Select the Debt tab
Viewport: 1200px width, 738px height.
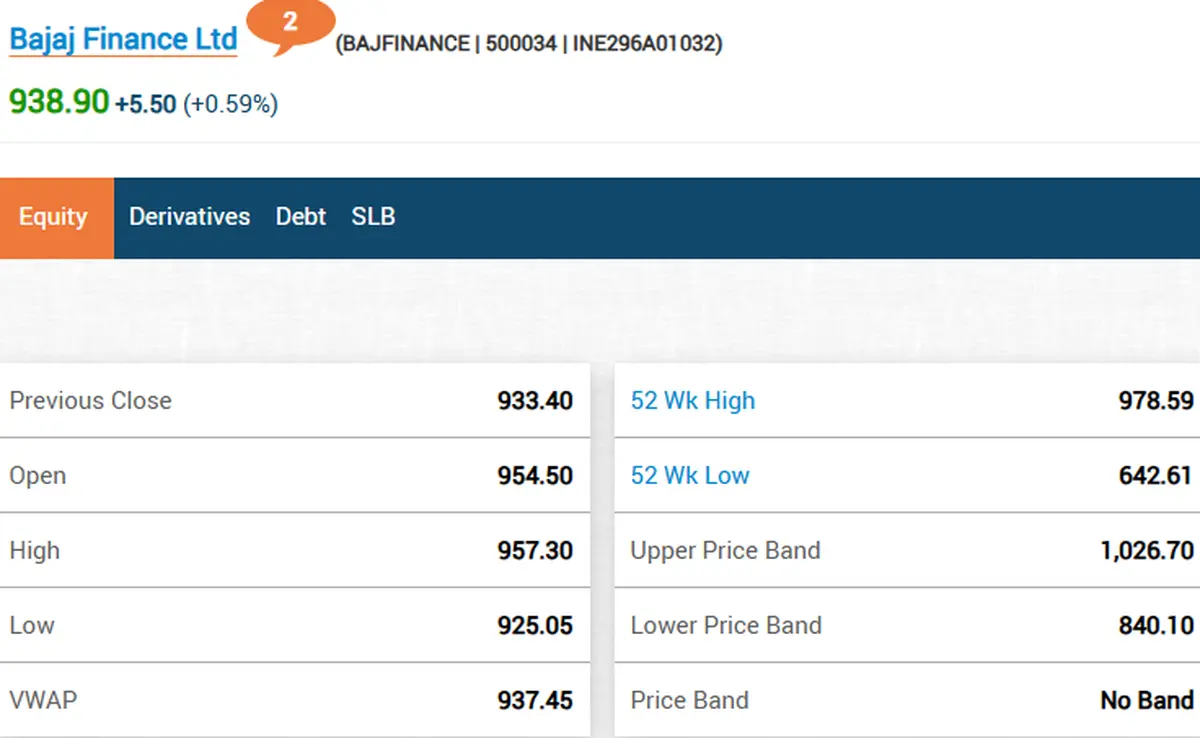[301, 217]
